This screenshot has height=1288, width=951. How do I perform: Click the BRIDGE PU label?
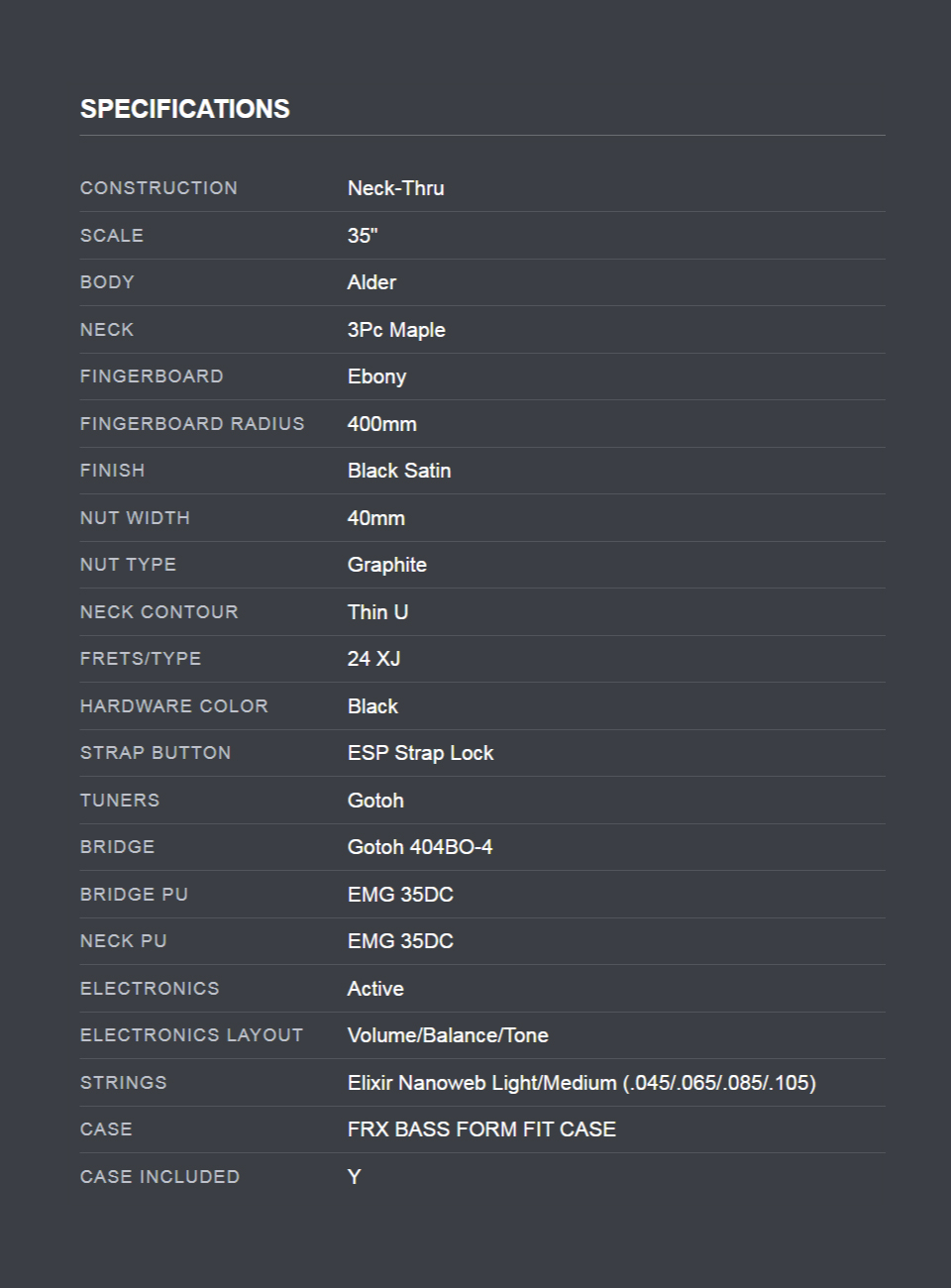pos(134,895)
